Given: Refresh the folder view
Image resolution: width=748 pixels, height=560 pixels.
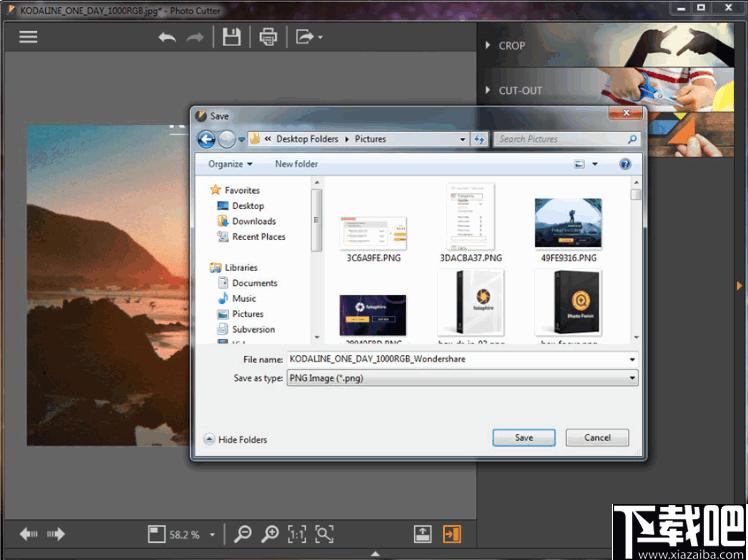Looking at the screenshot, I should click(479, 139).
